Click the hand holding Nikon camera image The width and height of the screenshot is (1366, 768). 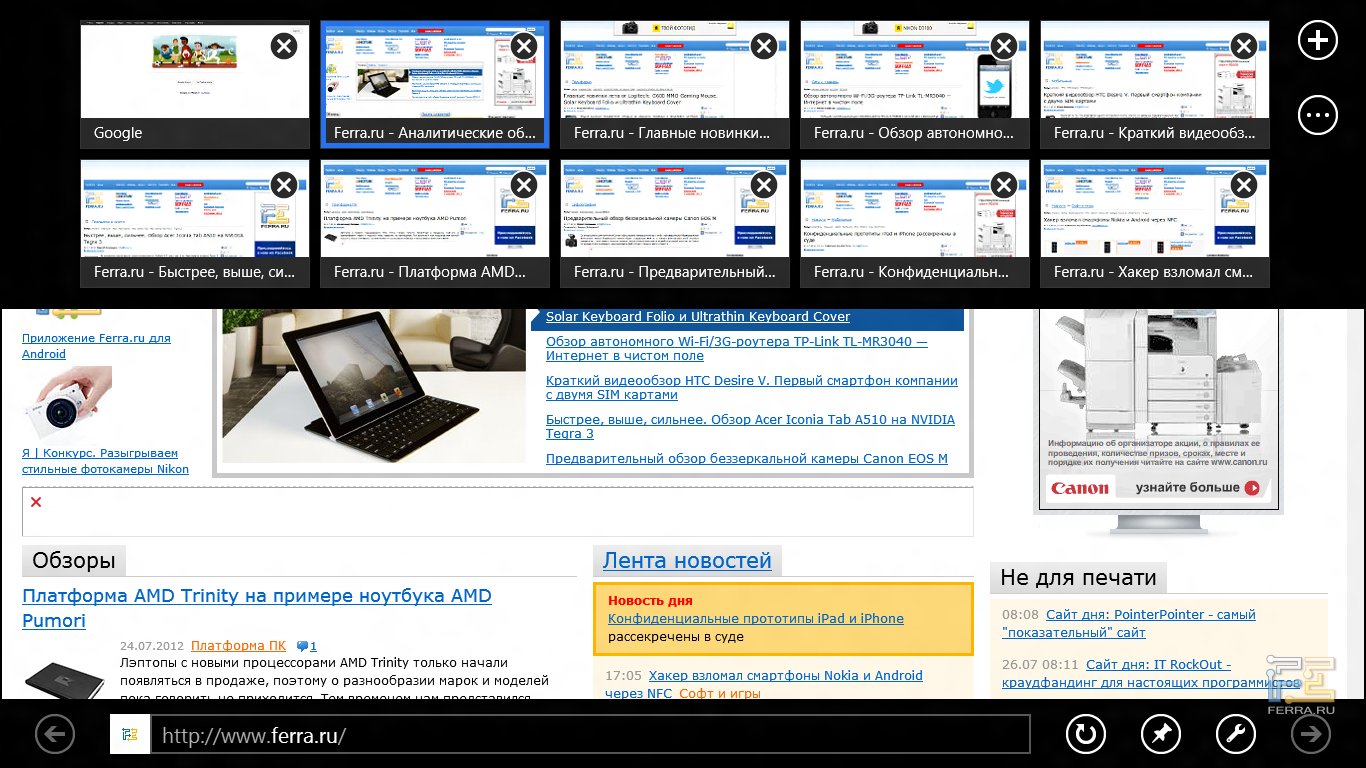click(67, 404)
